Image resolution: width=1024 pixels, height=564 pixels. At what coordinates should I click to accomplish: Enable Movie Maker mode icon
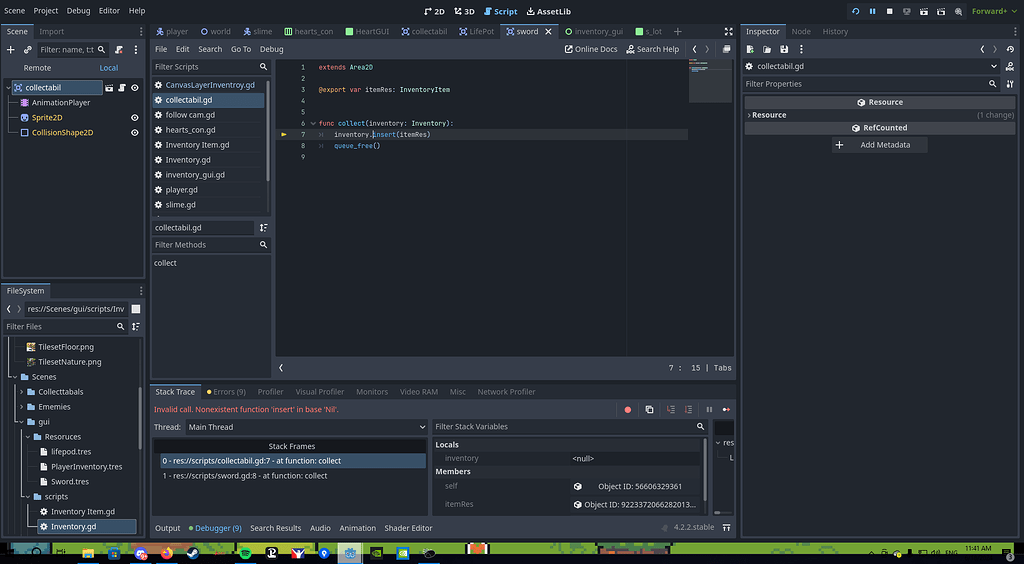958,12
